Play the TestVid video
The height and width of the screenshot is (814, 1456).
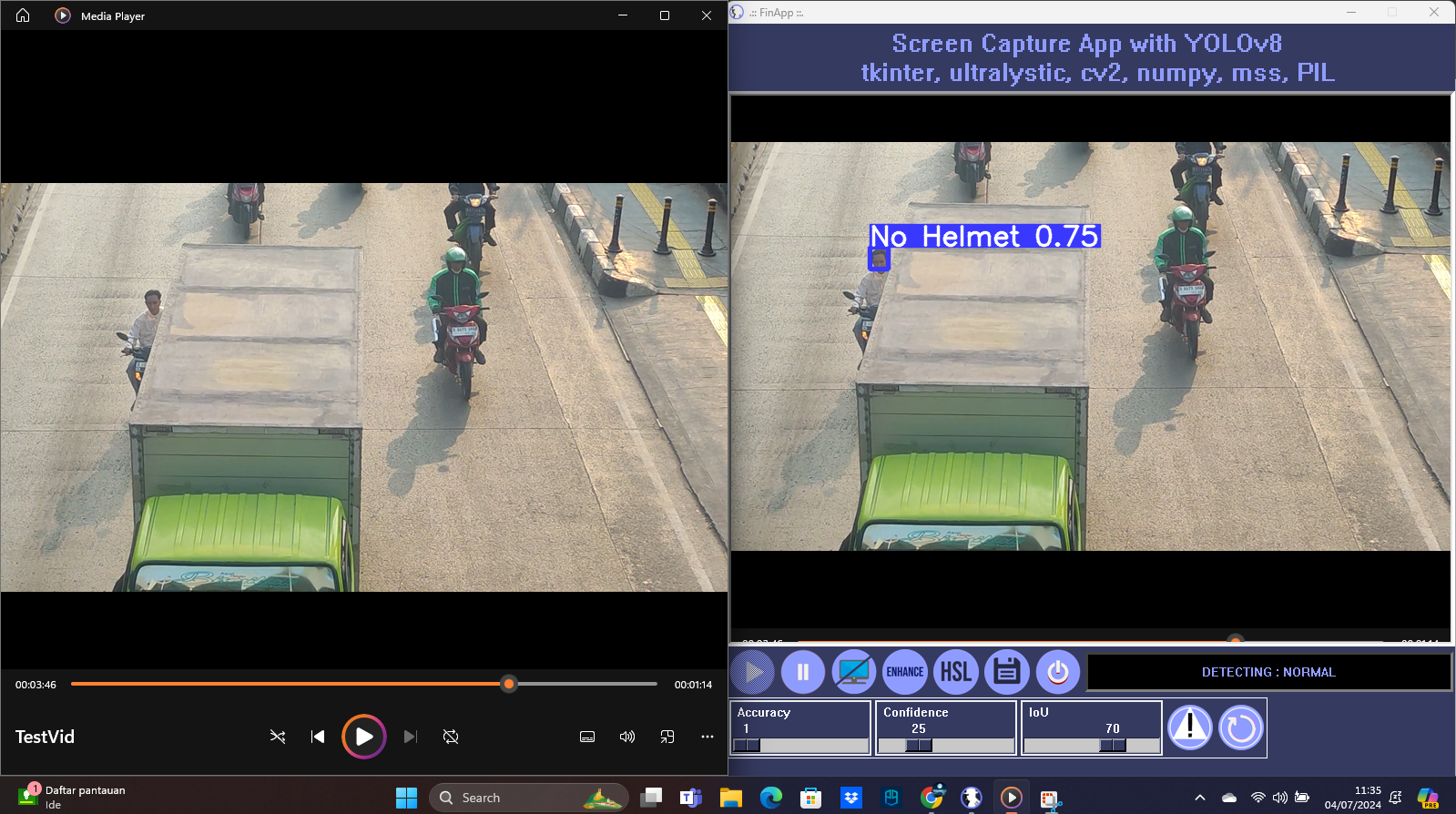click(363, 737)
